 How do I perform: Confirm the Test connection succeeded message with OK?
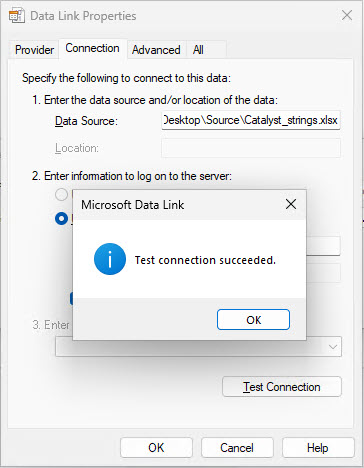pos(253,320)
